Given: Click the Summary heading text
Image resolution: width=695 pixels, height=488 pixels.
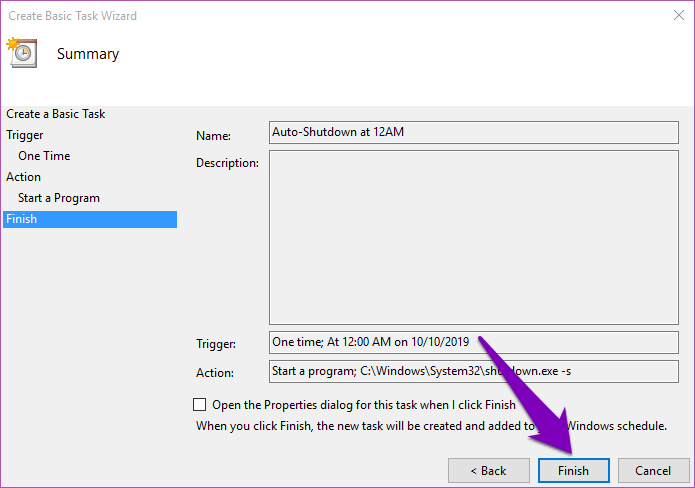Looking at the screenshot, I should pos(88,54).
